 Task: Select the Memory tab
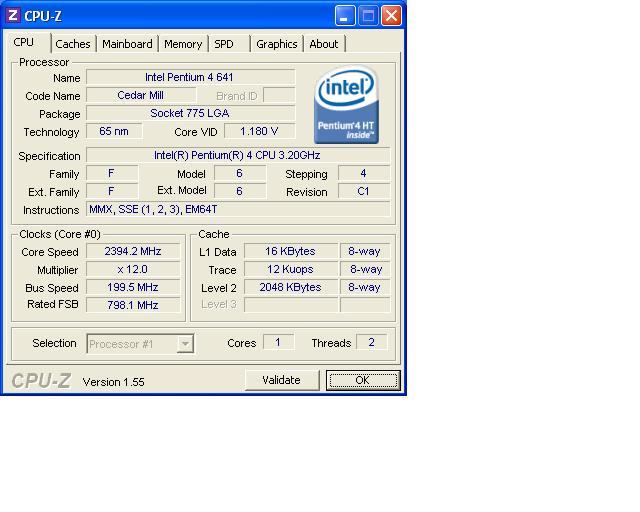pos(183,44)
